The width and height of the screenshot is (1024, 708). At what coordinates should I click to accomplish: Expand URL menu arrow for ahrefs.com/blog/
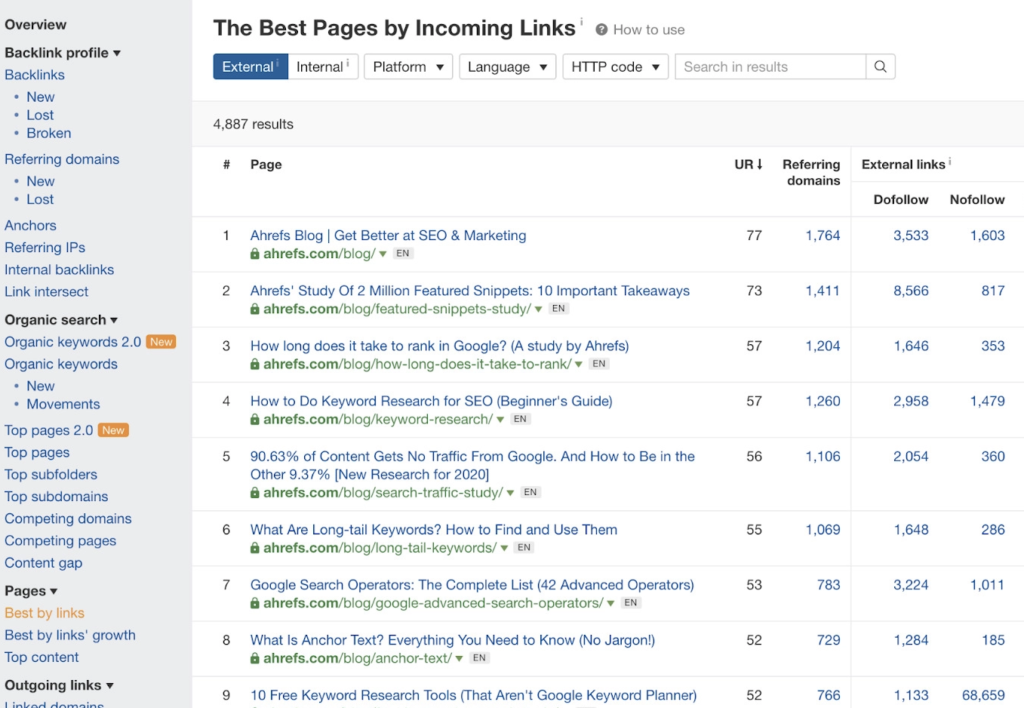point(383,254)
